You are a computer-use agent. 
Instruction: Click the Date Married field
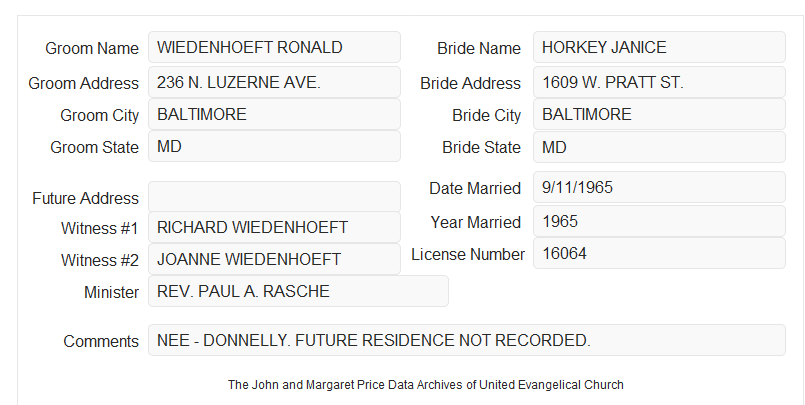[659, 187]
